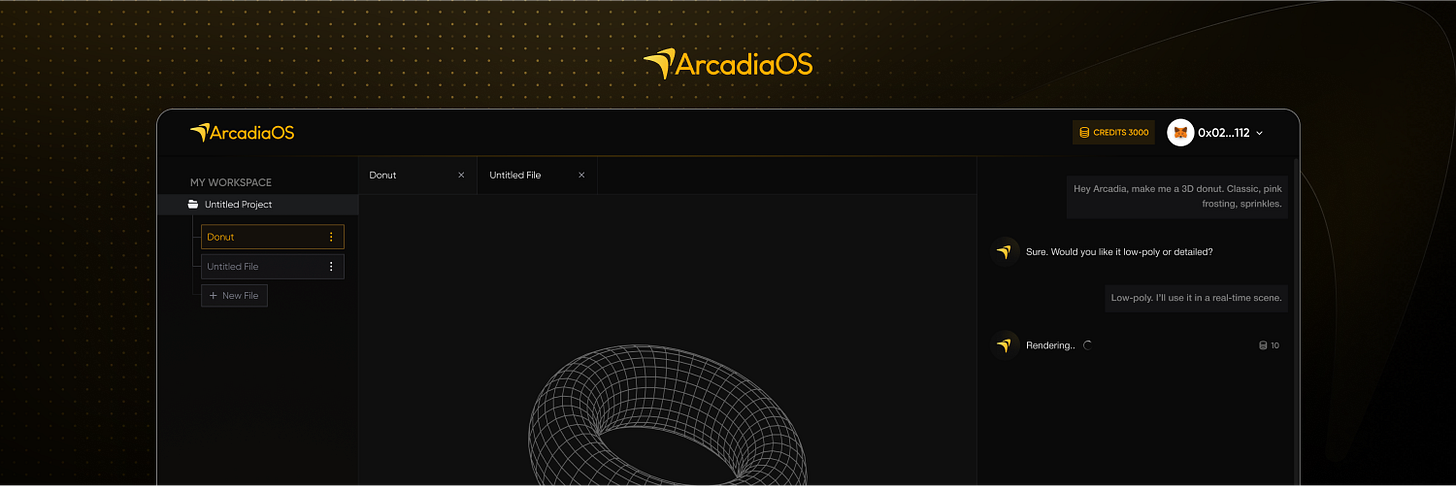Click the folder icon beside Untitled Project
Viewport: 1456px width, 486px height.
(x=193, y=204)
